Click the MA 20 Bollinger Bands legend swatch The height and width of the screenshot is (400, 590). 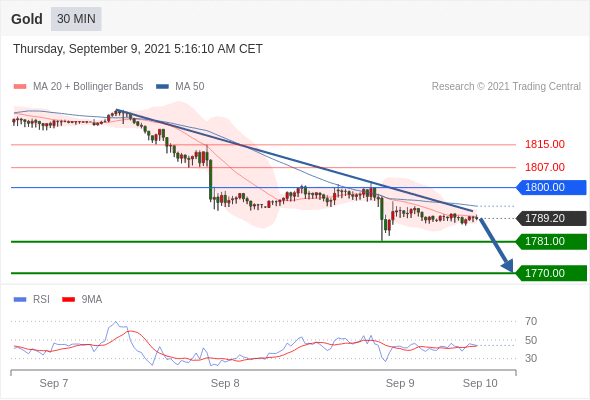(x=20, y=87)
